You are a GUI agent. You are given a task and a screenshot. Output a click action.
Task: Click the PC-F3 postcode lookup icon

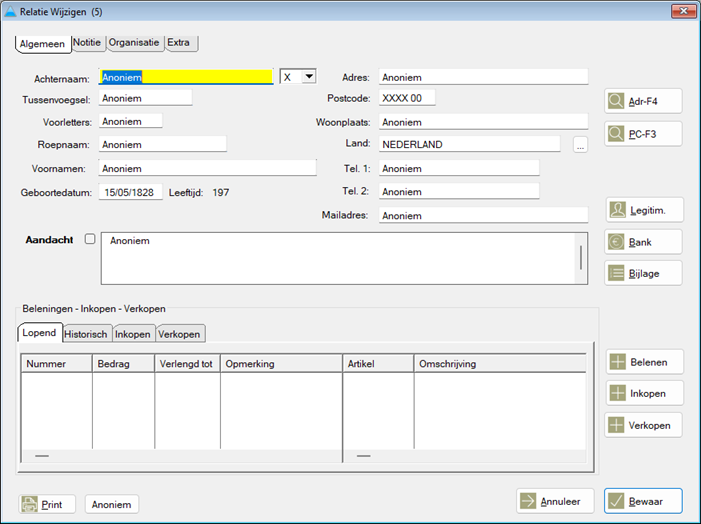coord(616,134)
